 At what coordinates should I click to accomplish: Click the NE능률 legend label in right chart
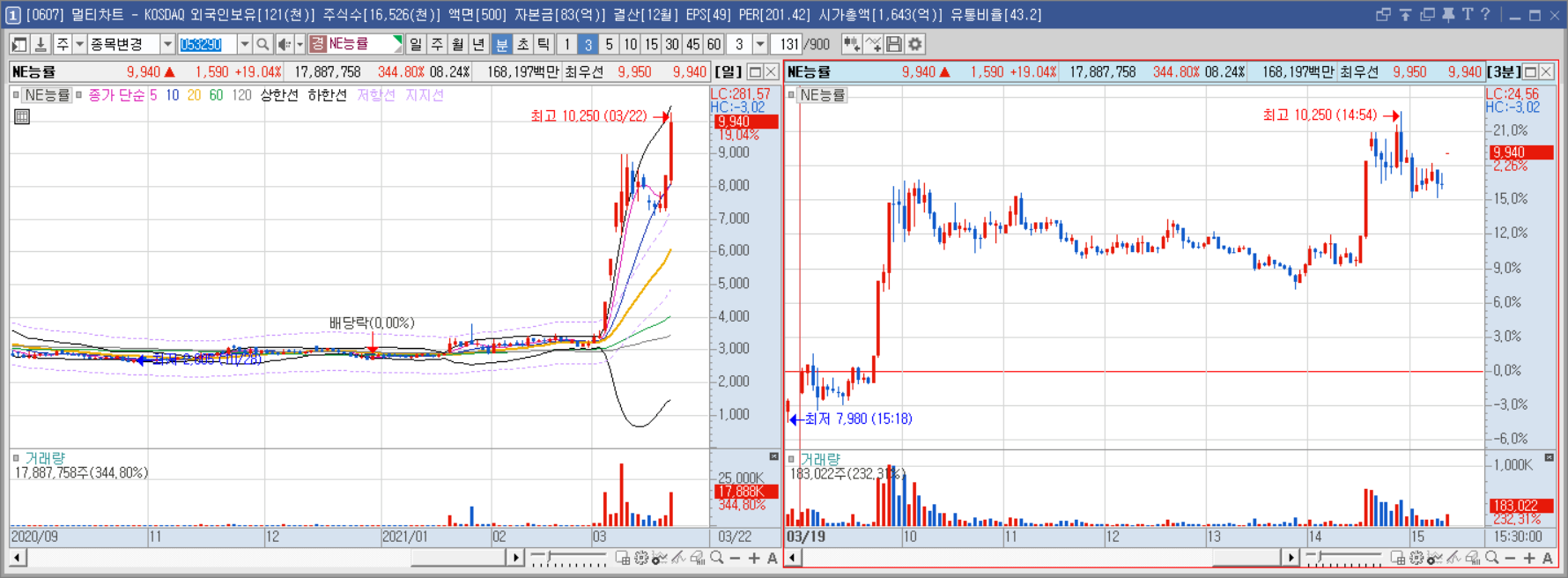coord(823,95)
